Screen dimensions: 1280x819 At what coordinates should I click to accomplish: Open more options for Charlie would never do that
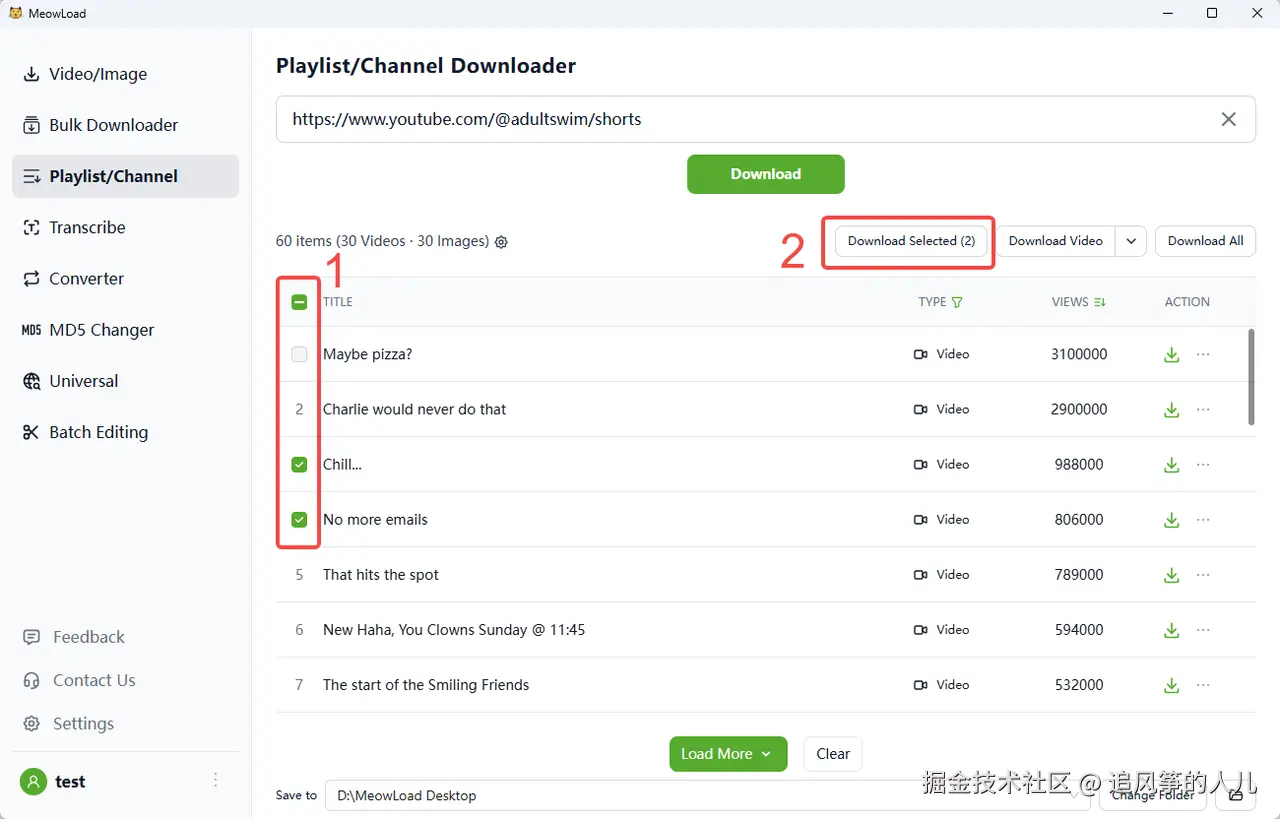1203,409
